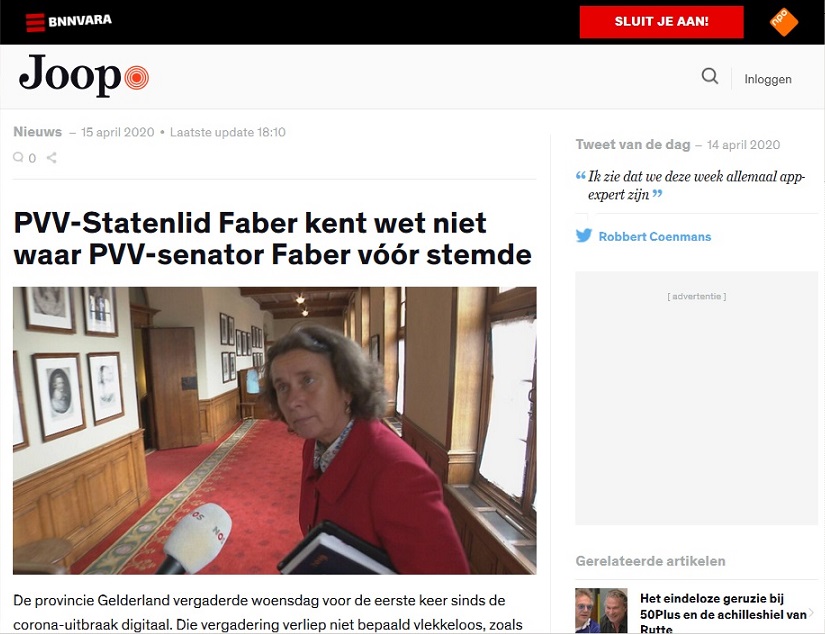Open the Inloggen link
Image resolution: width=825 pixels, height=634 pixels.
click(x=768, y=79)
